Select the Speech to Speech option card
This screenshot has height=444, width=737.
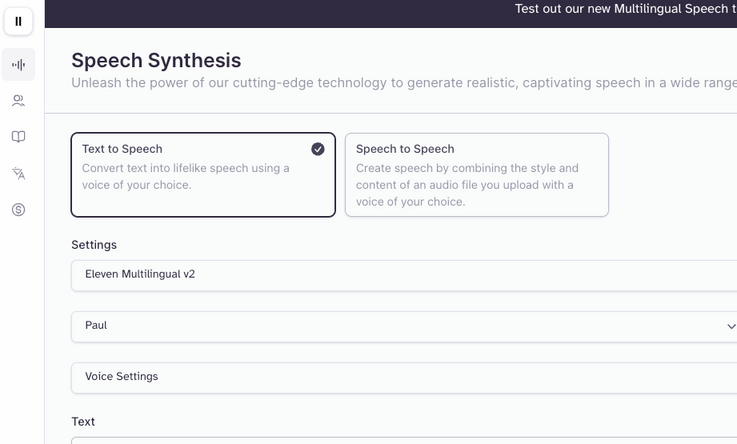coord(477,175)
